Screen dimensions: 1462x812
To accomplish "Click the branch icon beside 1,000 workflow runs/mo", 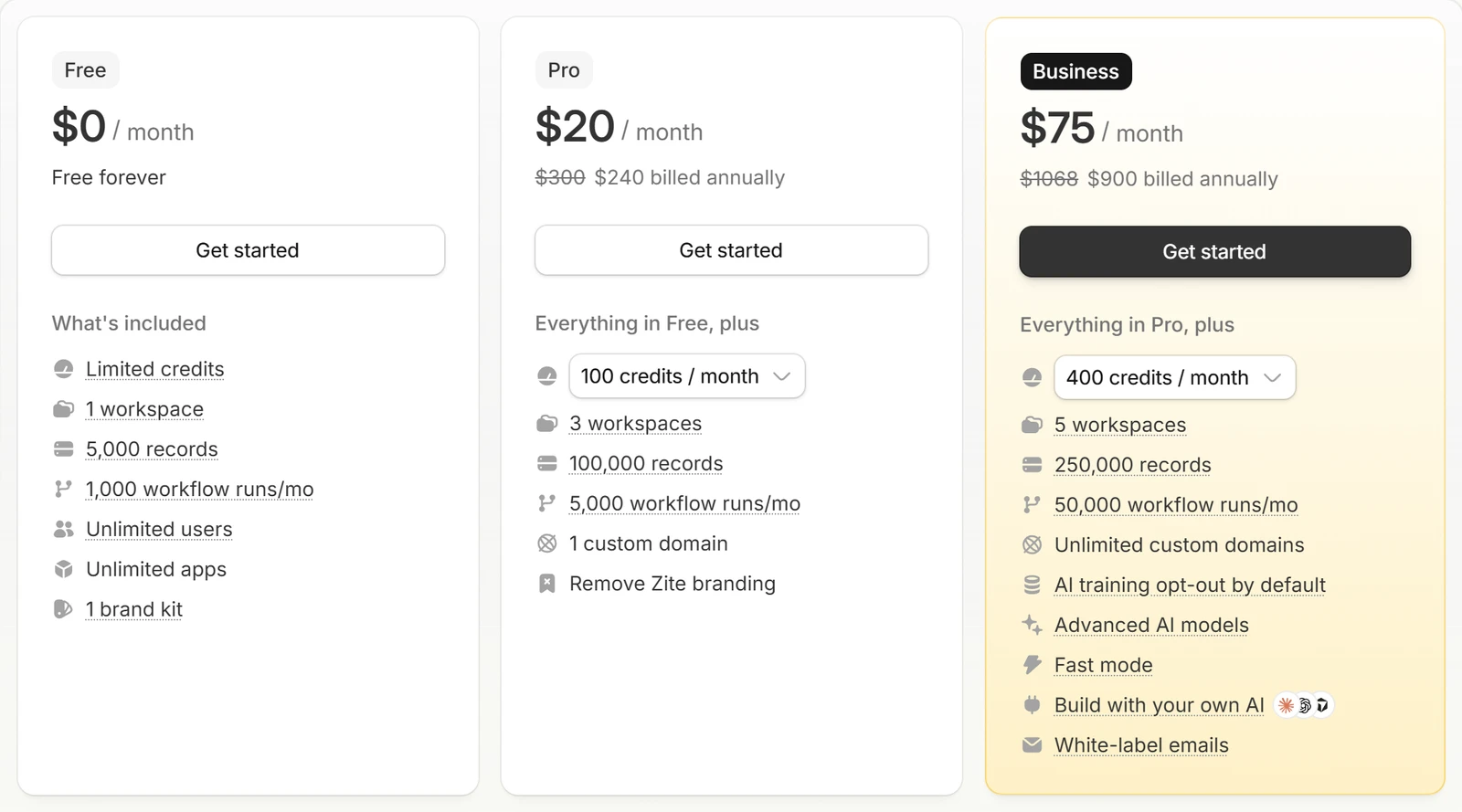I will (63, 490).
